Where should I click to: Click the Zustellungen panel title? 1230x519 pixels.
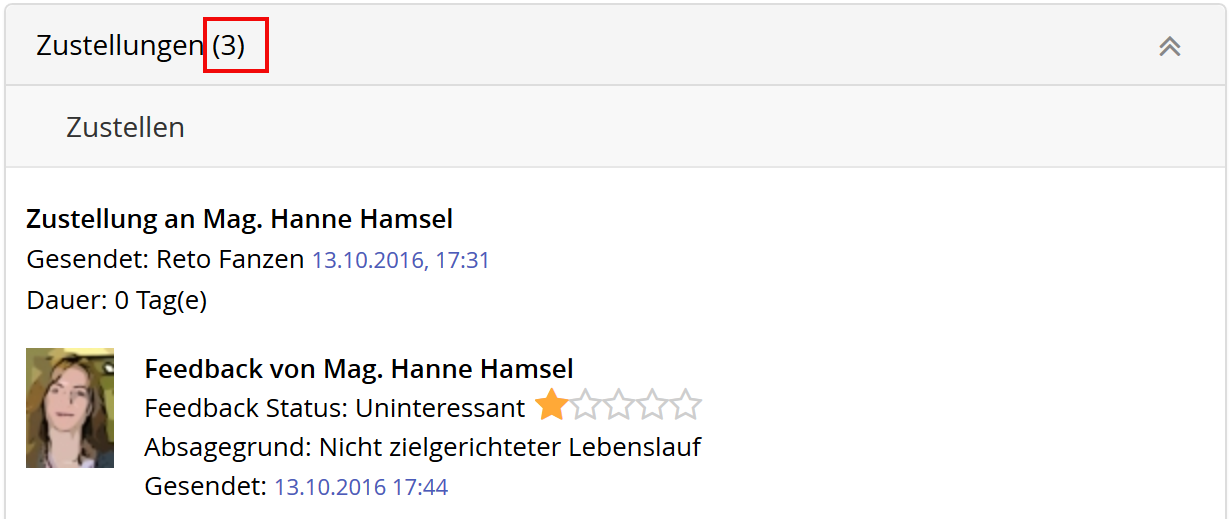(120, 46)
